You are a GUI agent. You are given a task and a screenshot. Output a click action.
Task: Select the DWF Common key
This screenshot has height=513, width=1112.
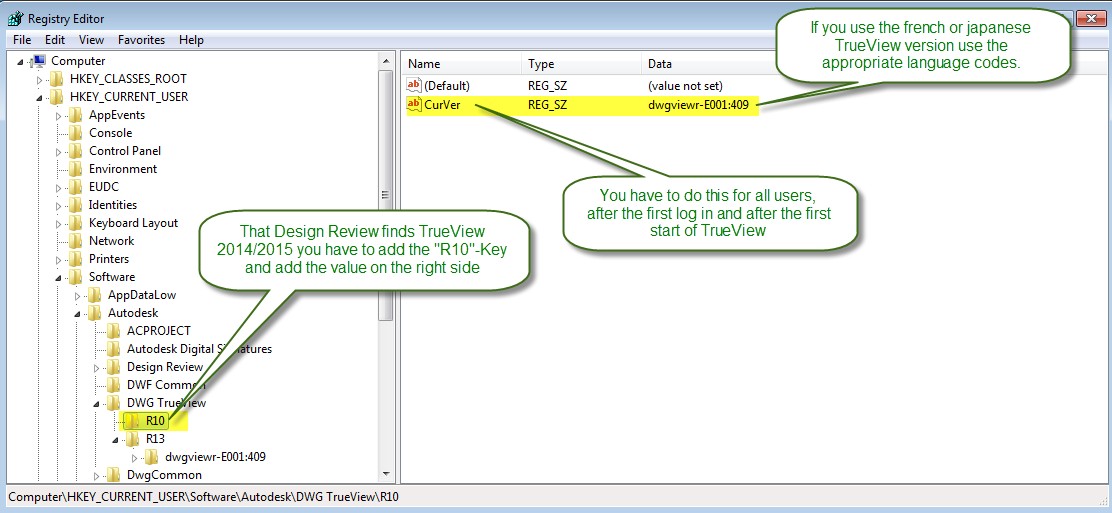[167, 385]
